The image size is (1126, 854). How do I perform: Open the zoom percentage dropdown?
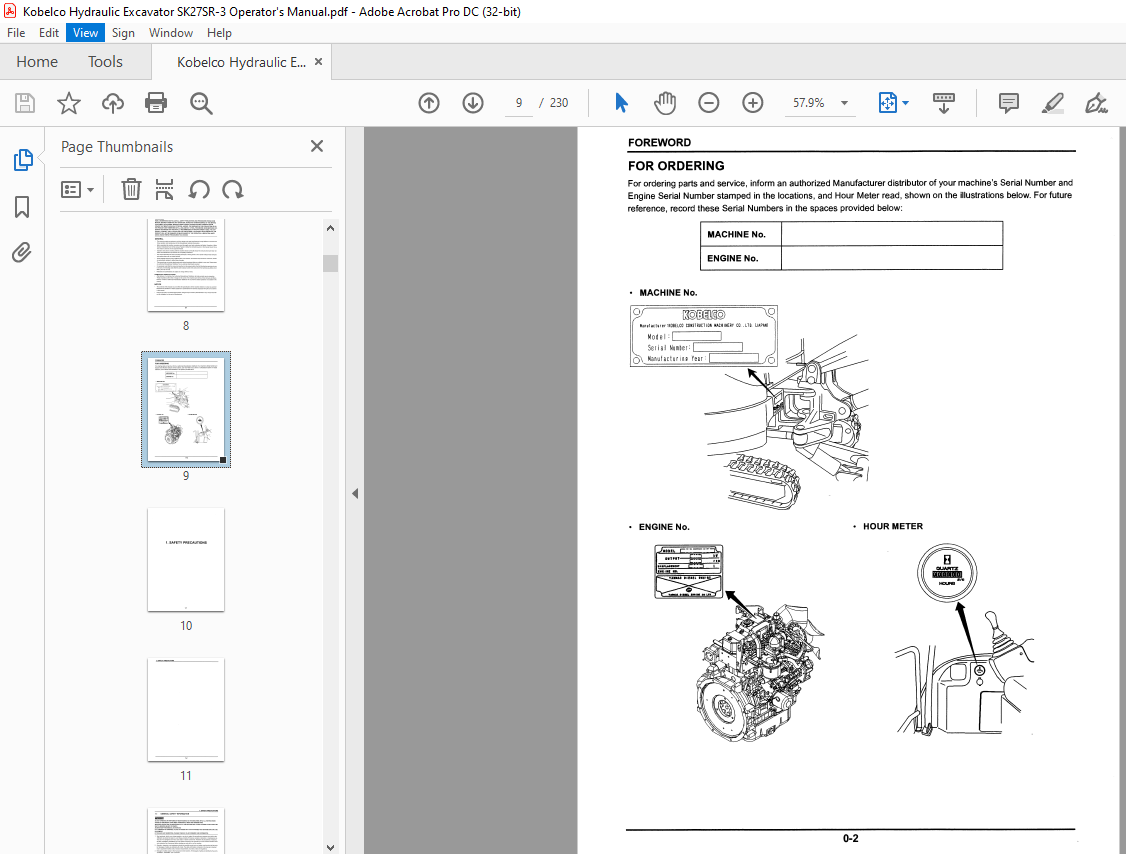pyautogui.click(x=844, y=103)
